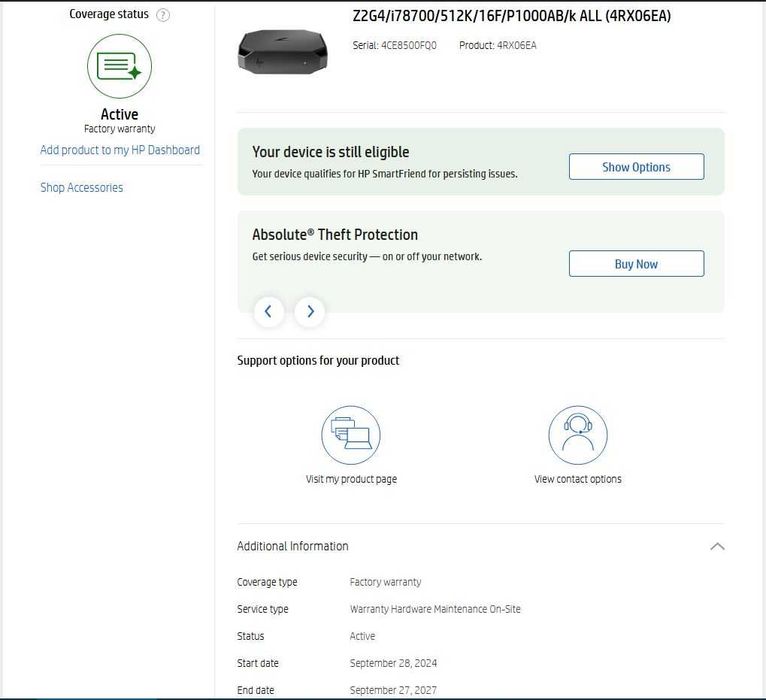Click the Coverage status help question icon
This screenshot has width=766, height=700.
tap(163, 15)
